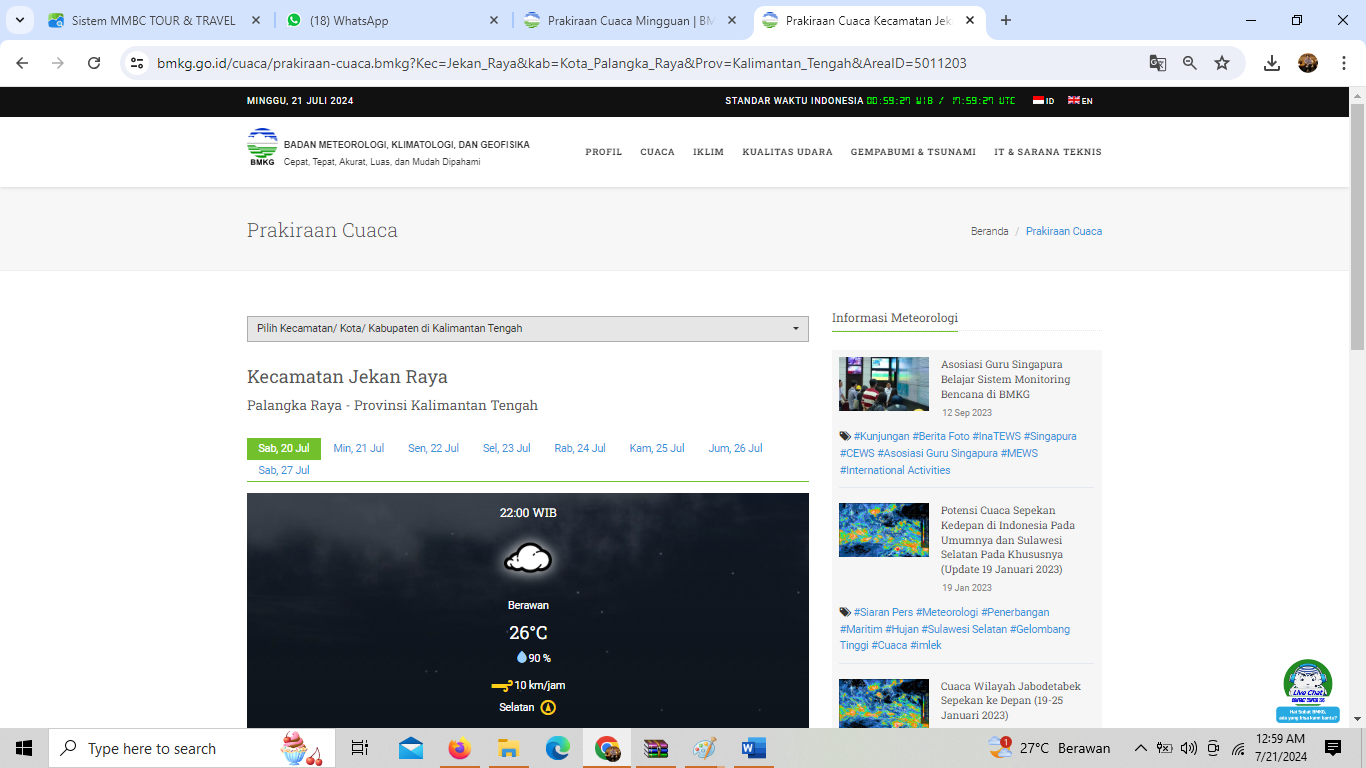Launch Microsoft Edge from the taskbar
This screenshot has height=768, width=1366.
[557, 748]
